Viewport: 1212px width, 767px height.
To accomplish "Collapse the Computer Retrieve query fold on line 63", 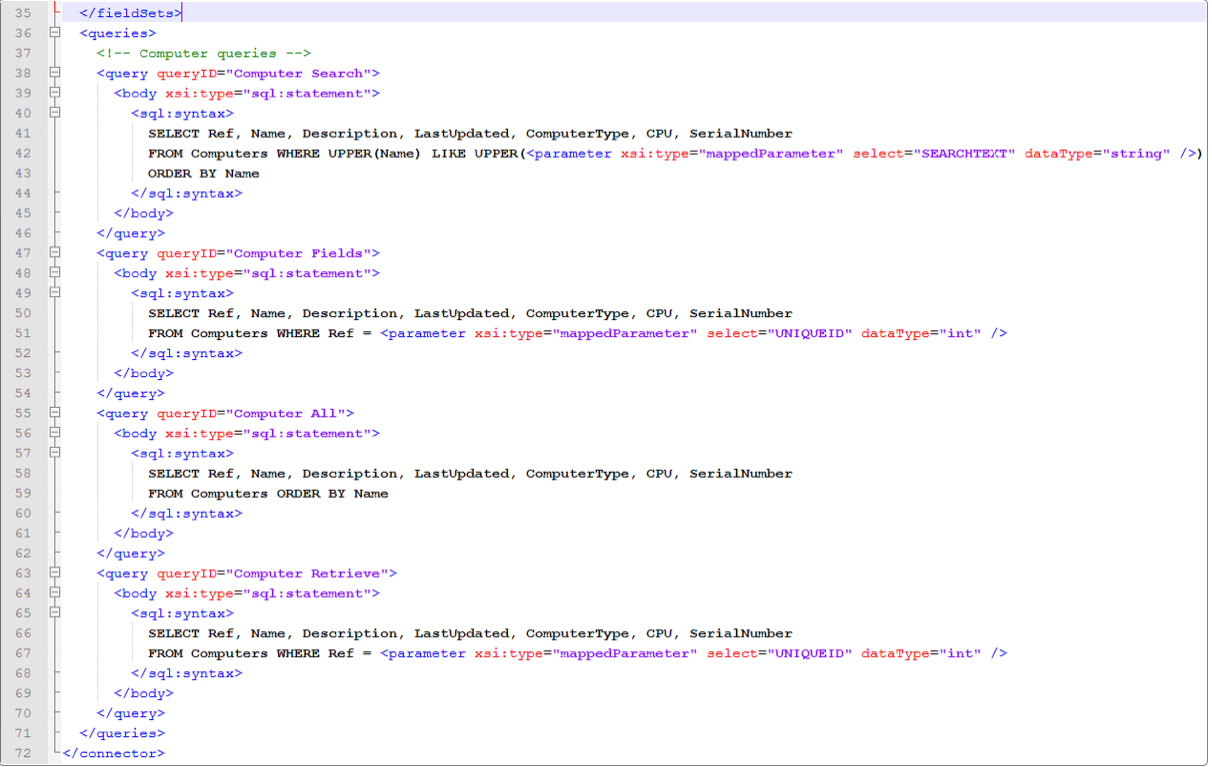I will 55,573.
